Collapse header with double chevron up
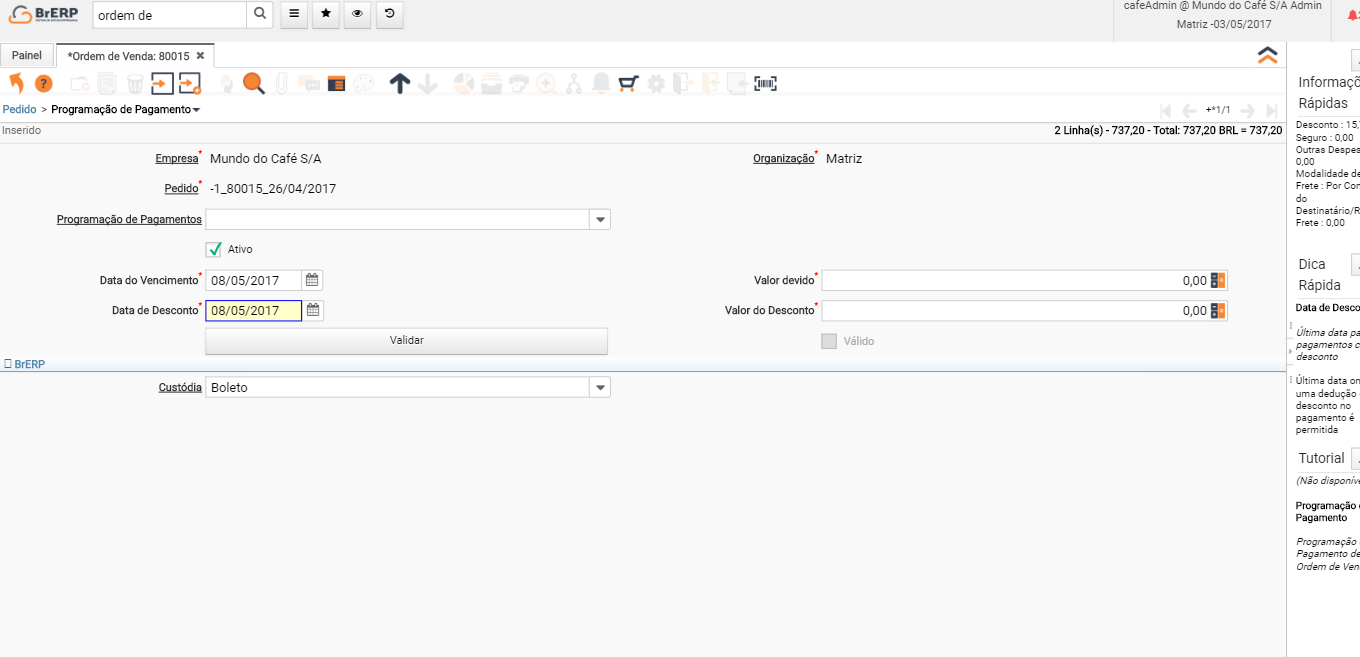Viewport: 1360px width, 657px height. click(x=1267, y=56)
